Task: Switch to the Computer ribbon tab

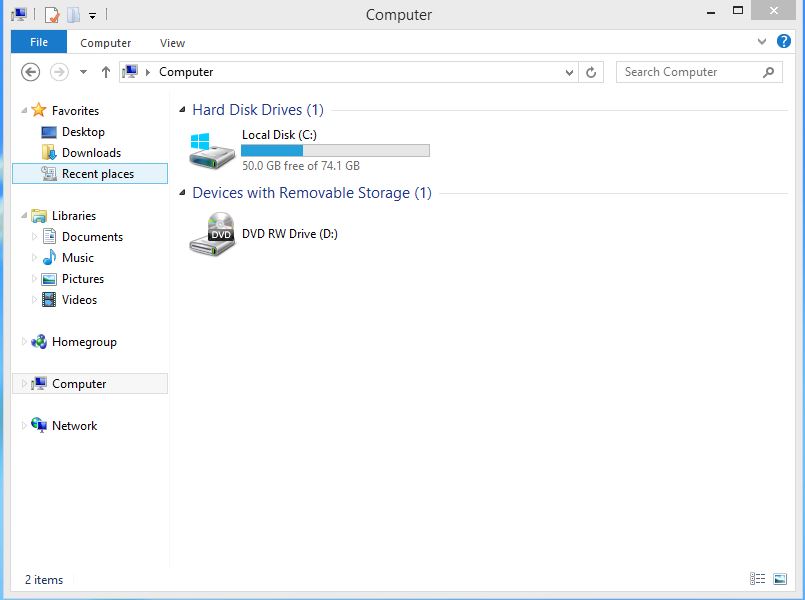Action: coord(105,43)
